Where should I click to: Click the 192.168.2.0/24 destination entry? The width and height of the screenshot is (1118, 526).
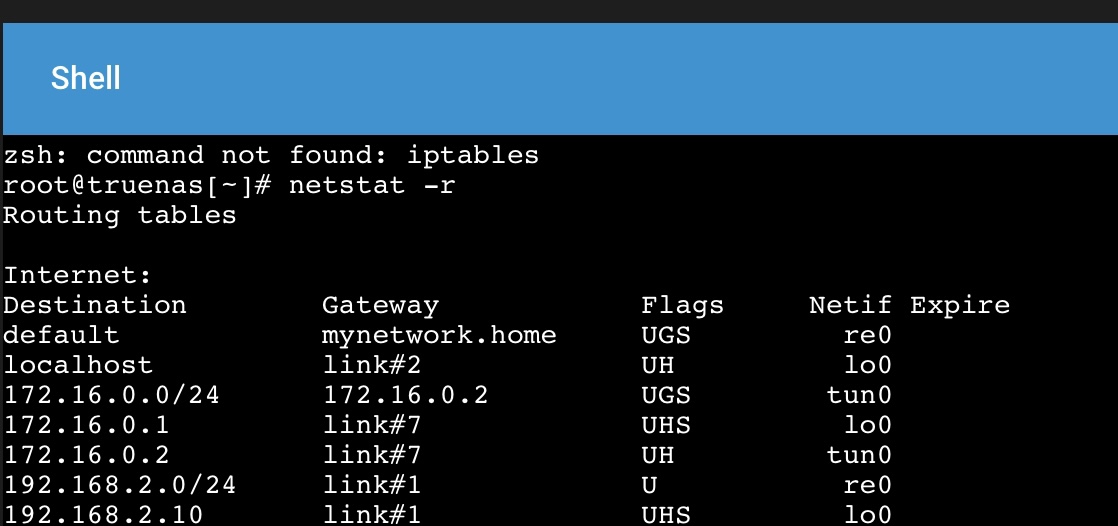pyautogui.click(x=120, y=485)
